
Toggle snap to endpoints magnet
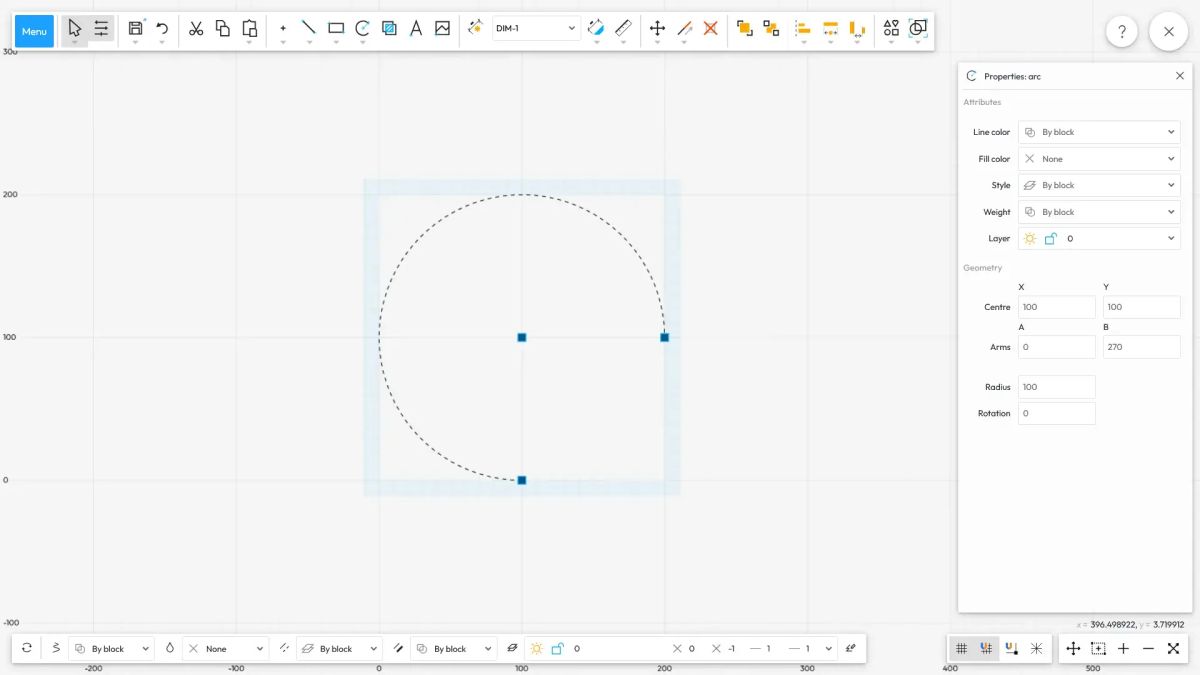point(1011,648)
